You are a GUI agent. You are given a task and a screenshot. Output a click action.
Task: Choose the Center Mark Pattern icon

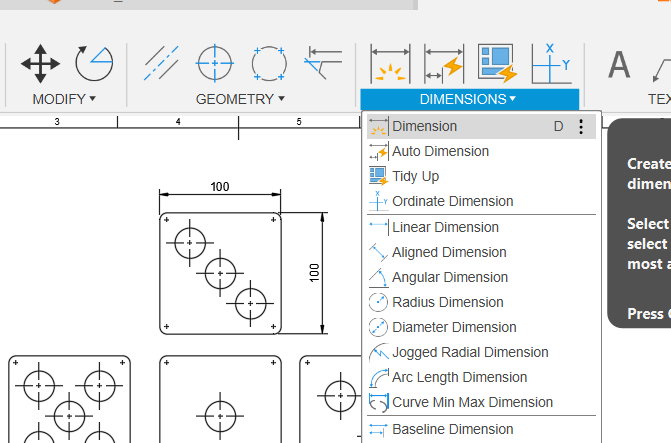tap(268, 63)
